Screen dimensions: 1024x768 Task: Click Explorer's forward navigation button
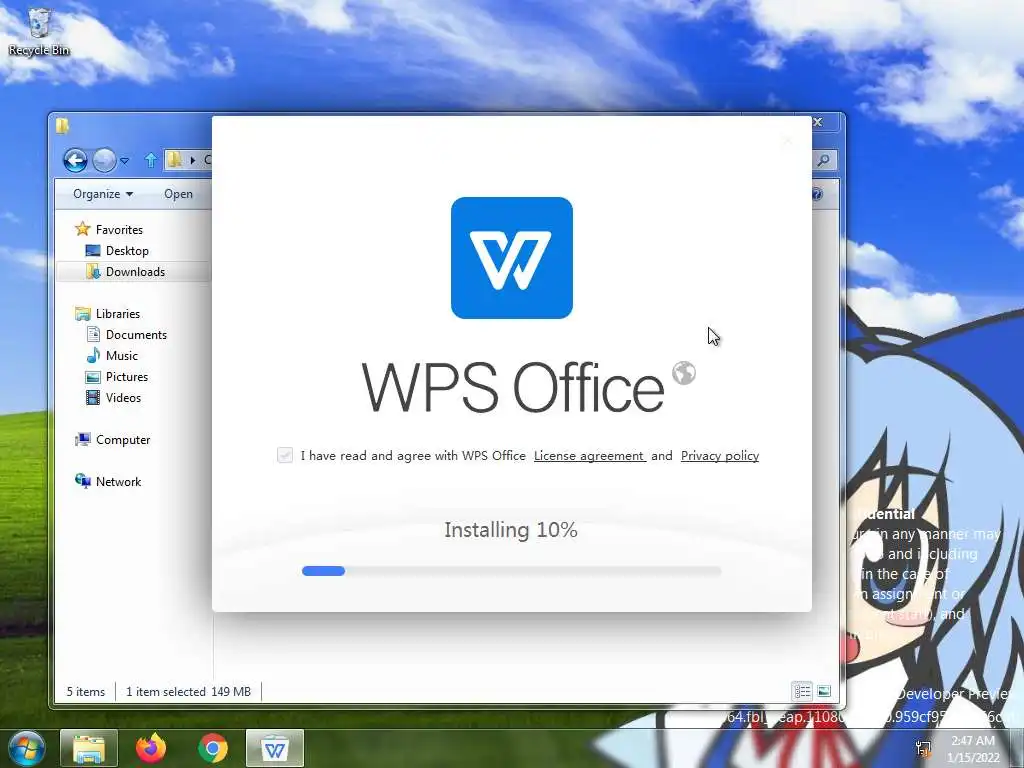[x=104, y=160]
